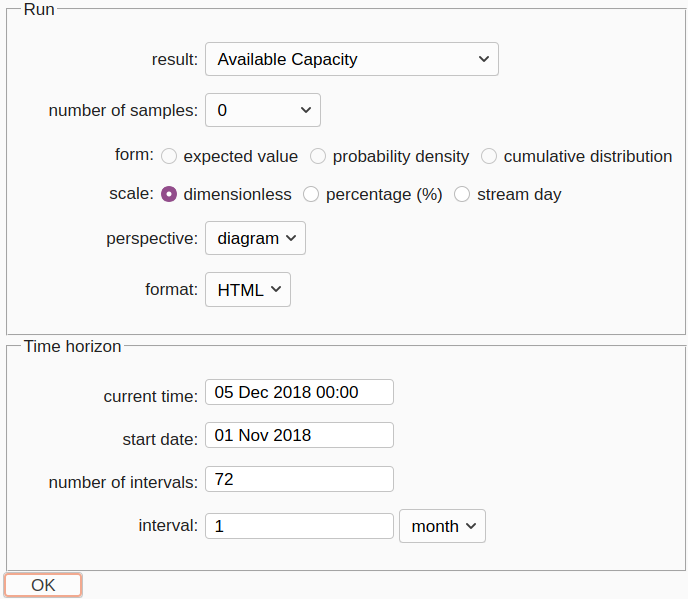This screenshot has height=599, width=688.
Task: Open the perspective dropdown set to diagram
Action: 255,238
